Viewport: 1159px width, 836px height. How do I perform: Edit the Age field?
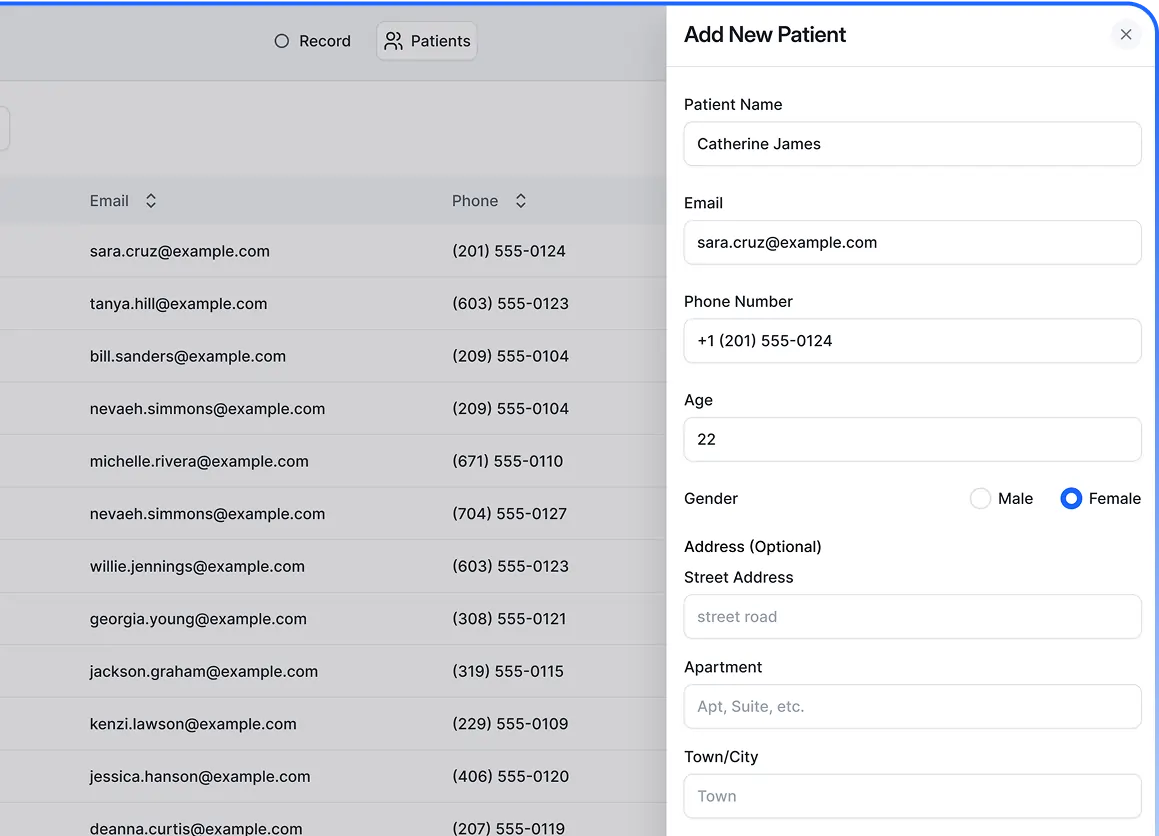(x=911, y=439)
